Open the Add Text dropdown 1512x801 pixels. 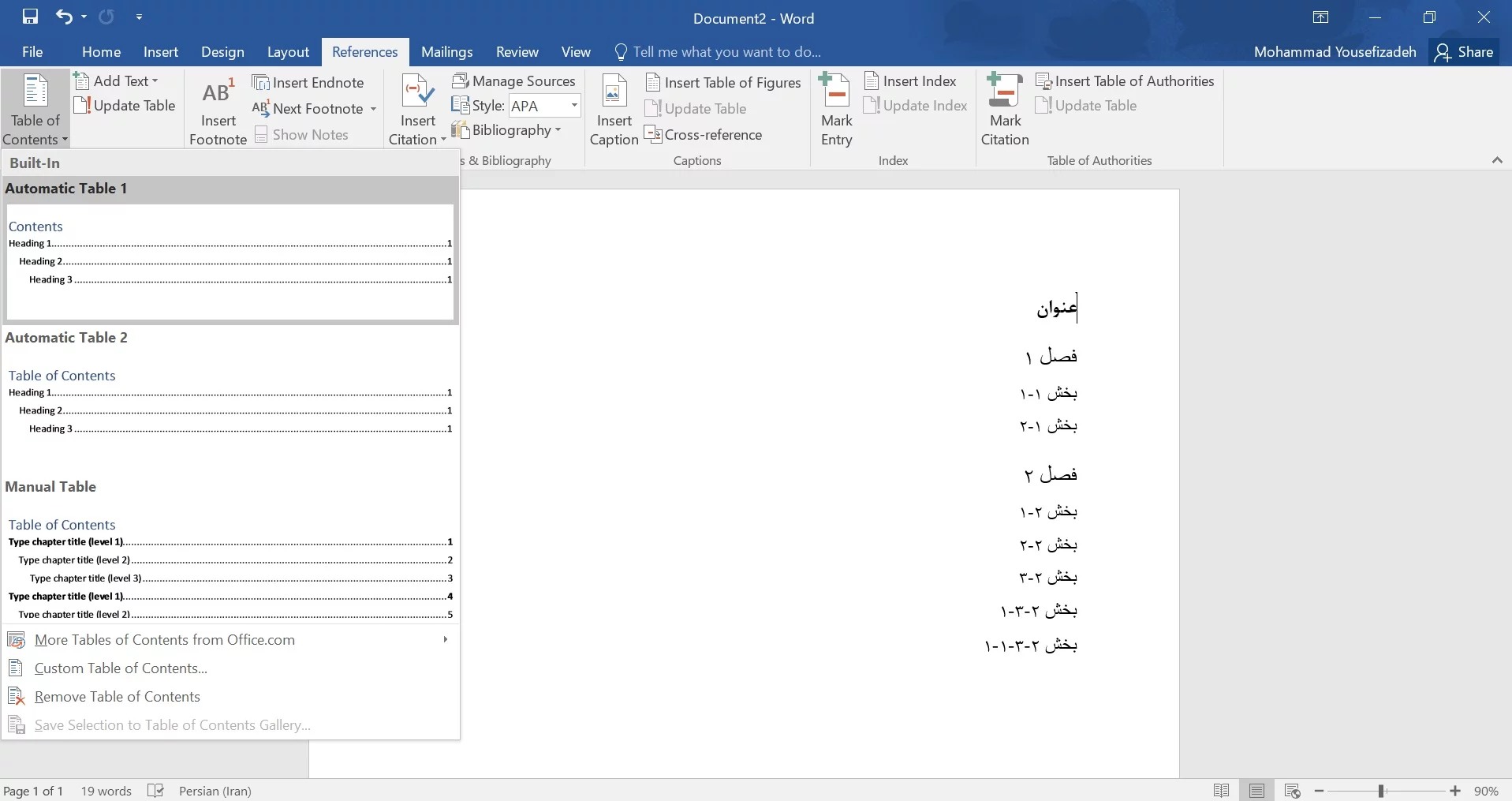coord(116,80)
